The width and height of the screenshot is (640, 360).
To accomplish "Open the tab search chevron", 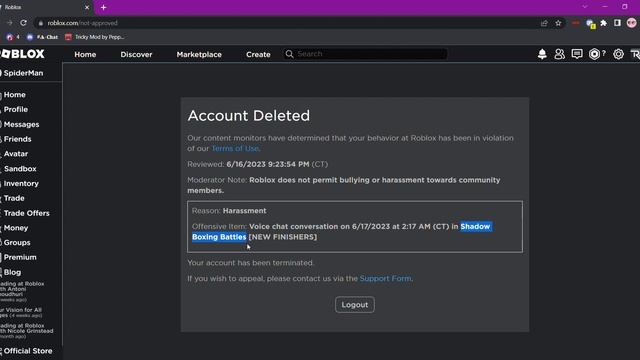I will click(585, 7).
